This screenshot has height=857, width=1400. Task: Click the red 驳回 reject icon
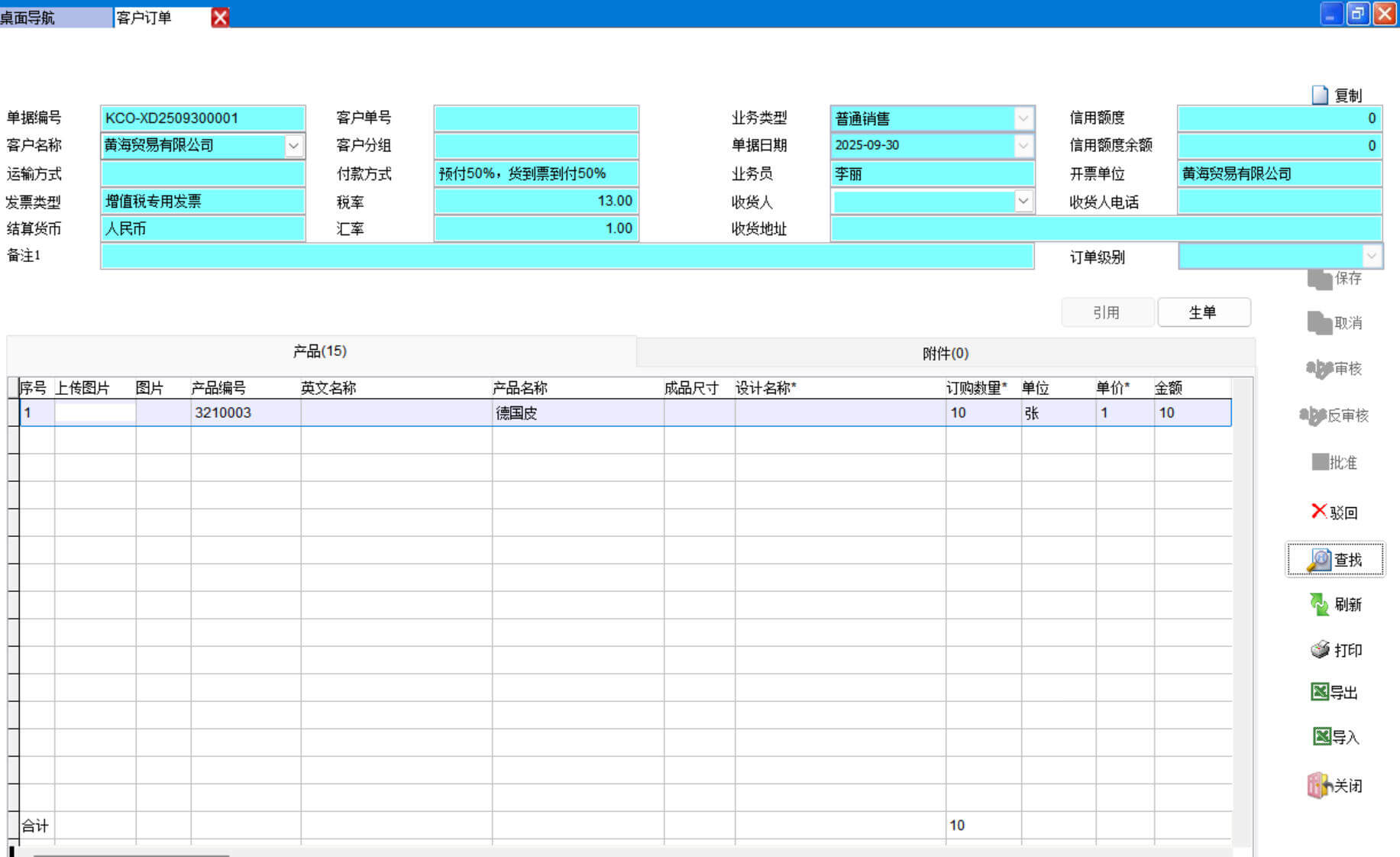click(x=1318, y=511)
